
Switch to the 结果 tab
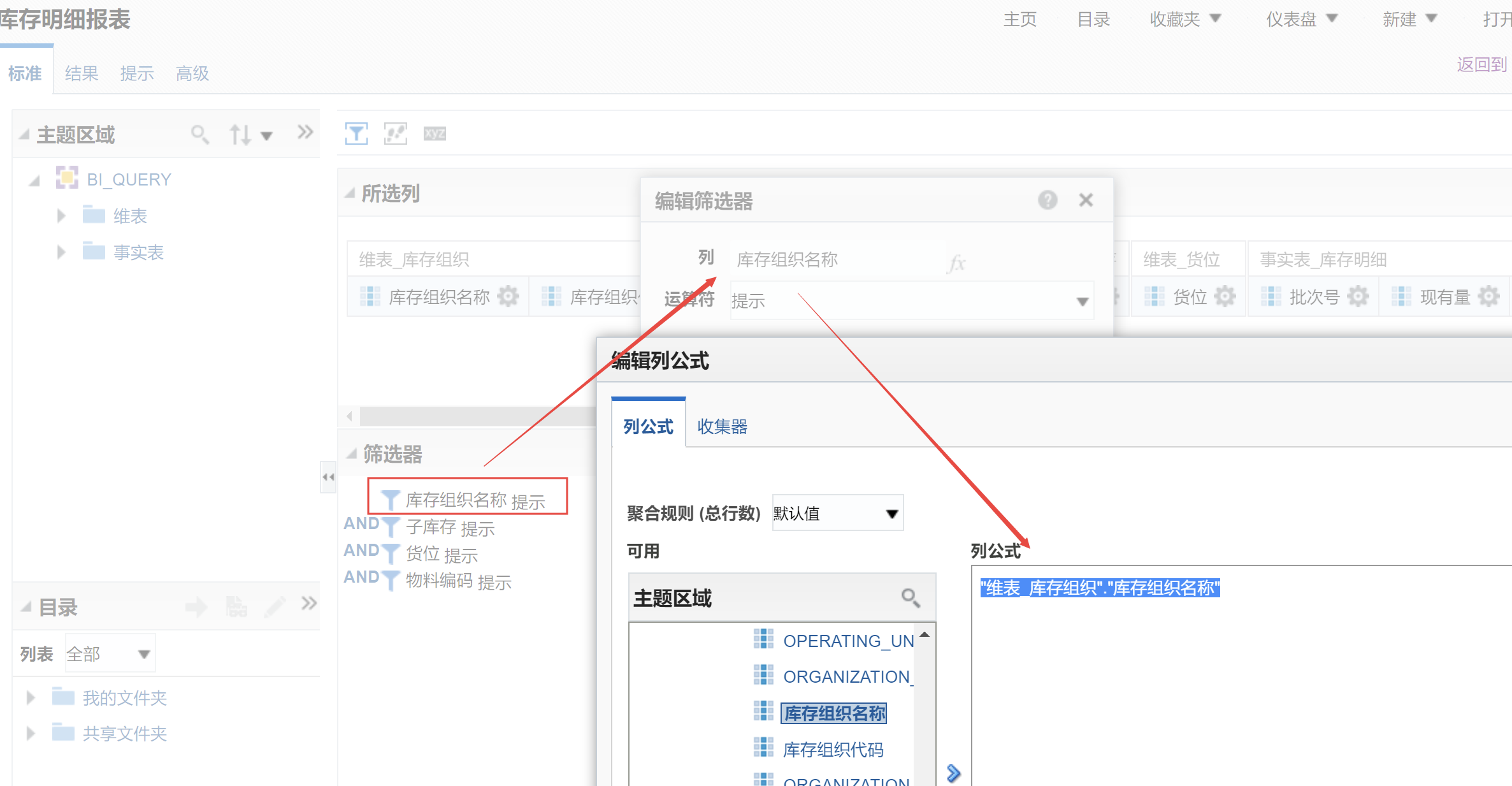[x=82, y=73]
